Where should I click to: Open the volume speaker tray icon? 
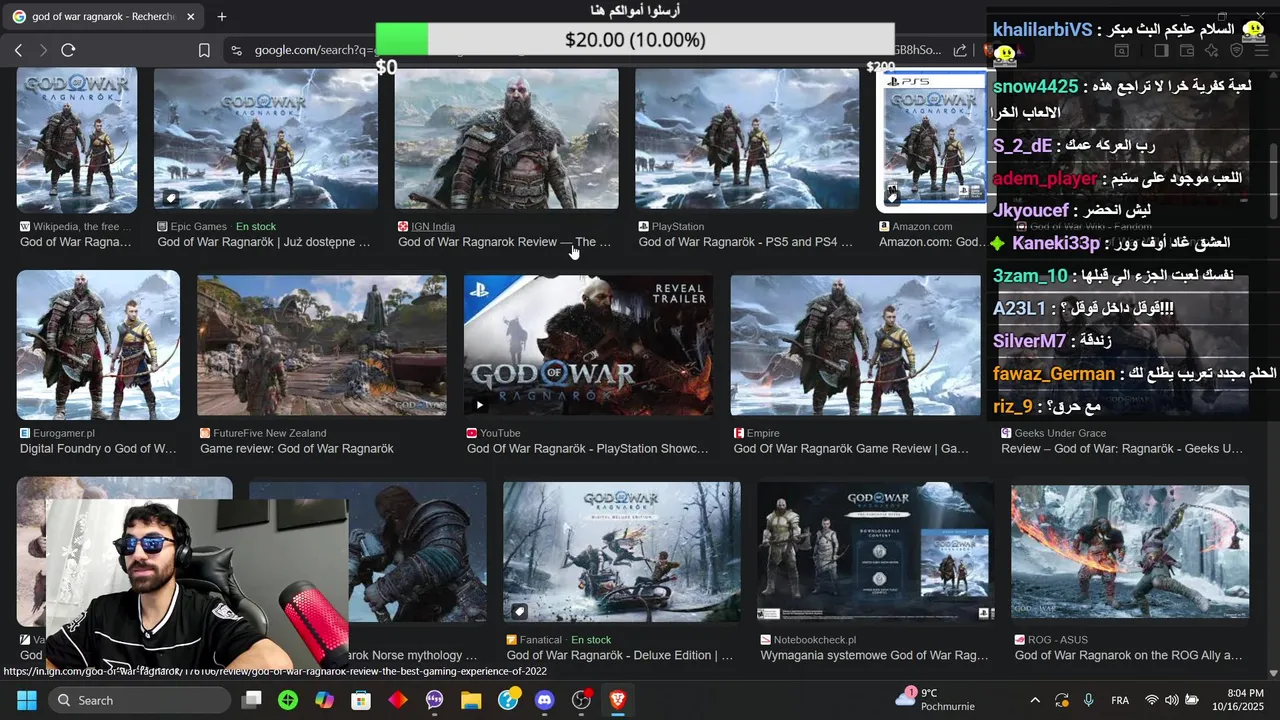[1172, 700]
